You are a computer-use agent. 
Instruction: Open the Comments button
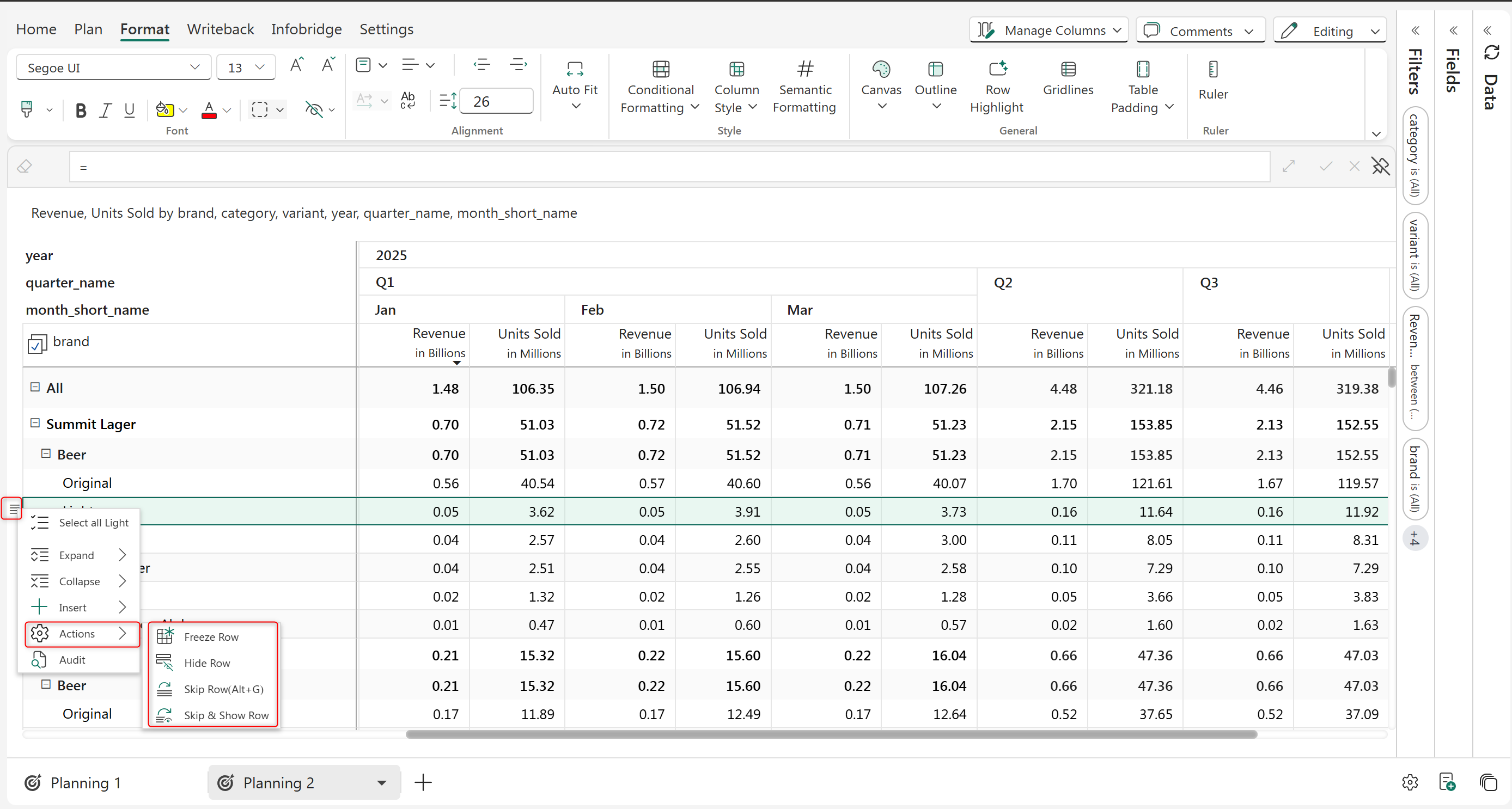pos(1200,30)
